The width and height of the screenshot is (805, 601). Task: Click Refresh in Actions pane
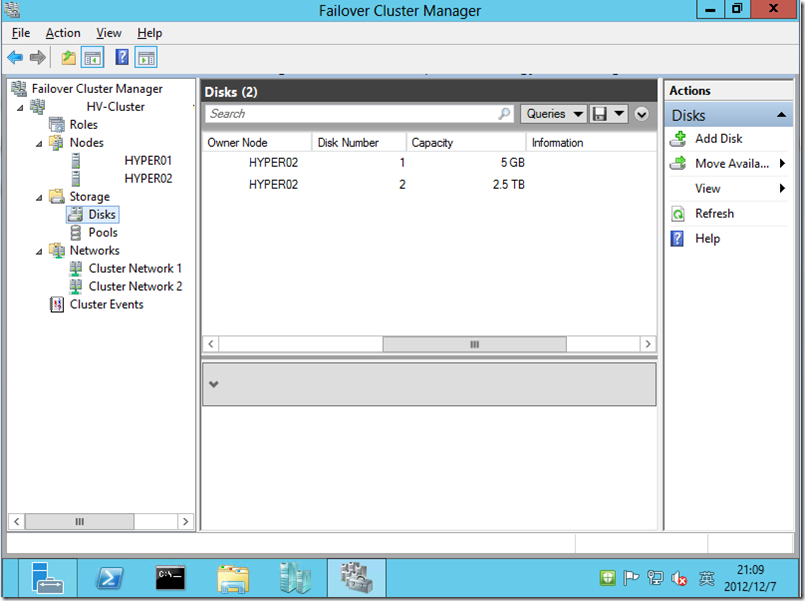tap(714, 214)
